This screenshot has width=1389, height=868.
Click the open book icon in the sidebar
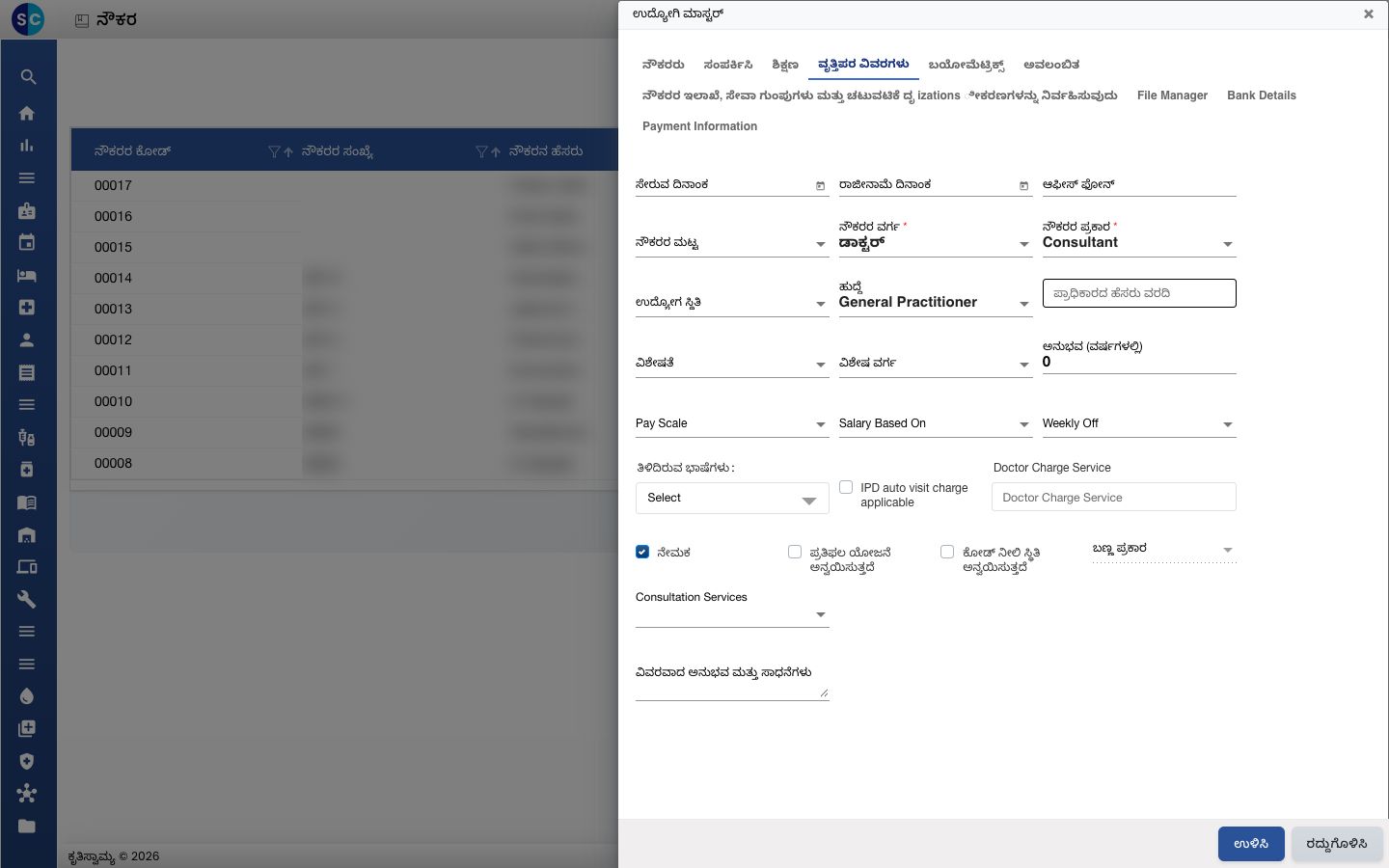tap(27, 502)
